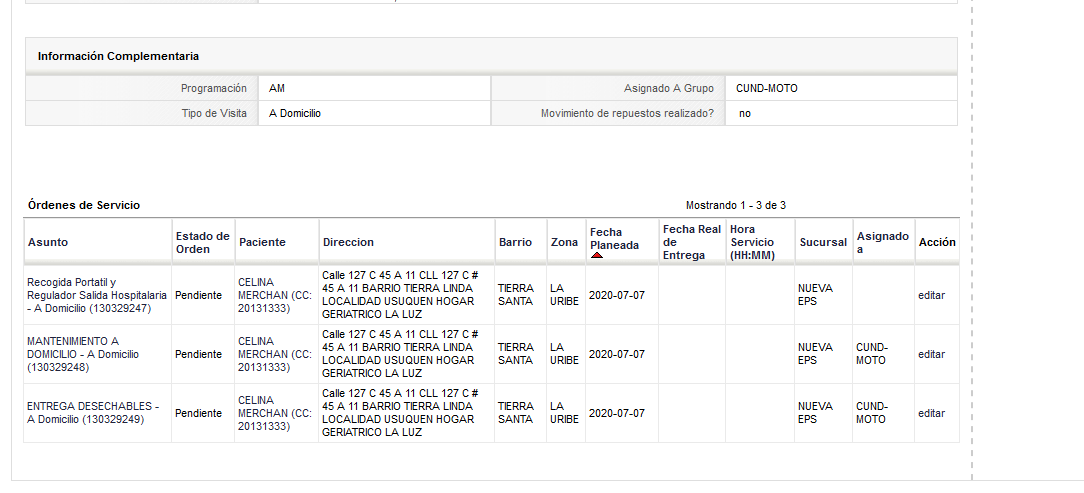Click editar for Recogida Portatil order
The image size is (1084, 493).
(931, 295)
